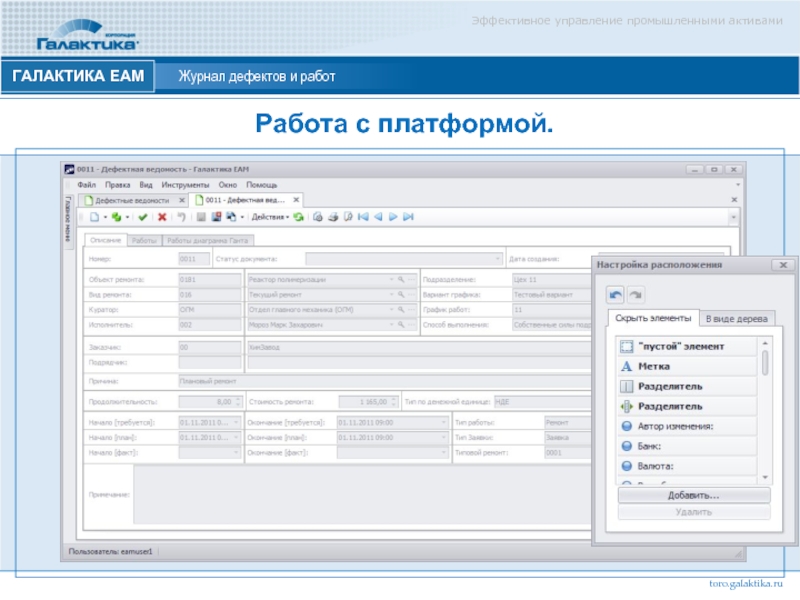
Task: Switch to the Работы диаграмма Ганта tab
Action: point(208,240)
